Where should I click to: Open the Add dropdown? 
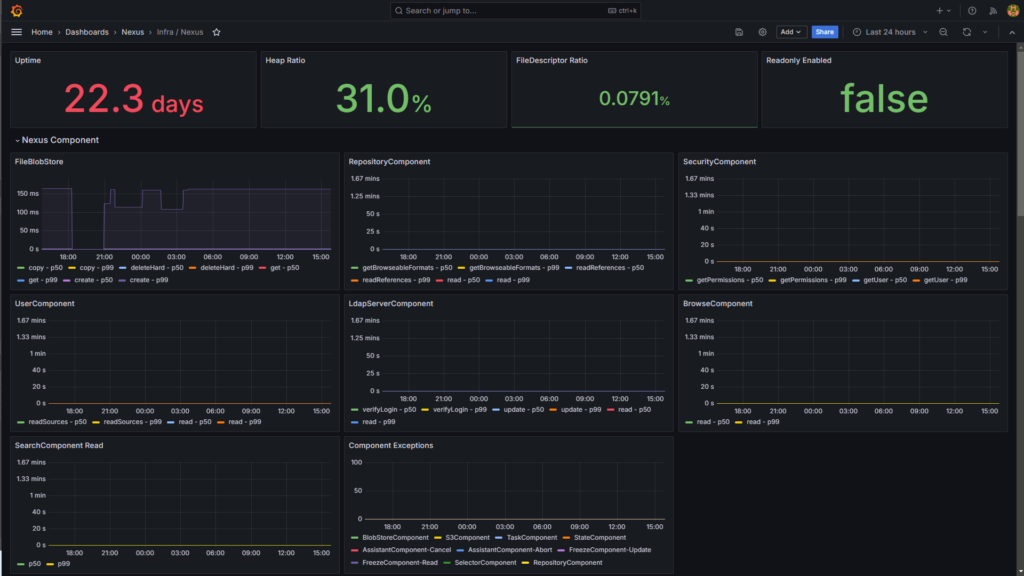tap(791, 32)
